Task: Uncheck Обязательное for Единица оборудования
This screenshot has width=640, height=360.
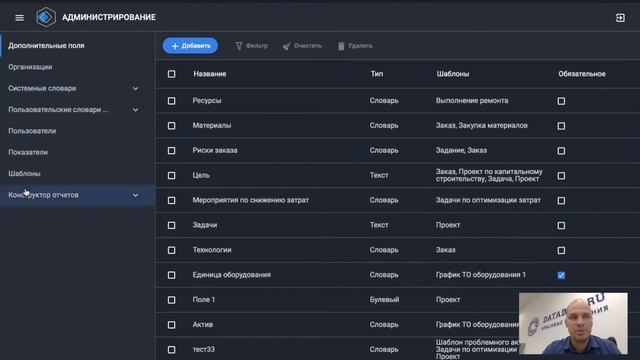Action: coord(561,275)
